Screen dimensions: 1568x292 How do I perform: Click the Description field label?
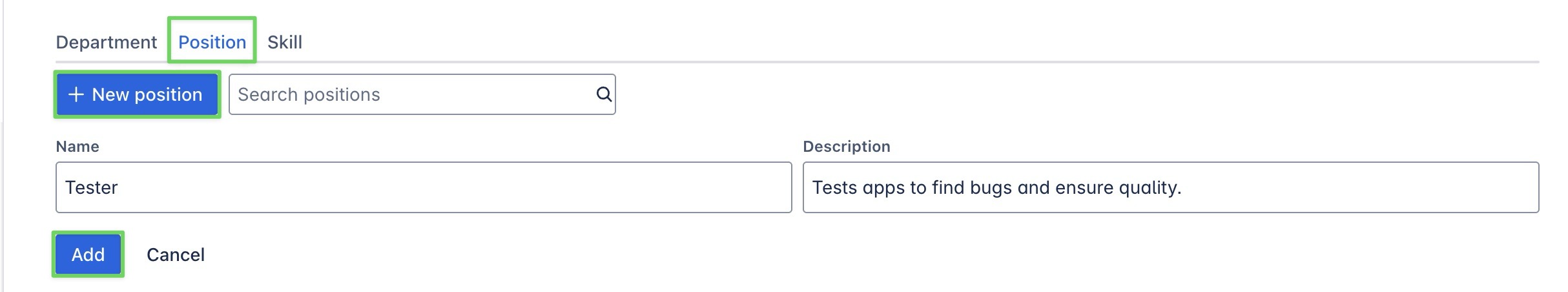click(846, 147)
